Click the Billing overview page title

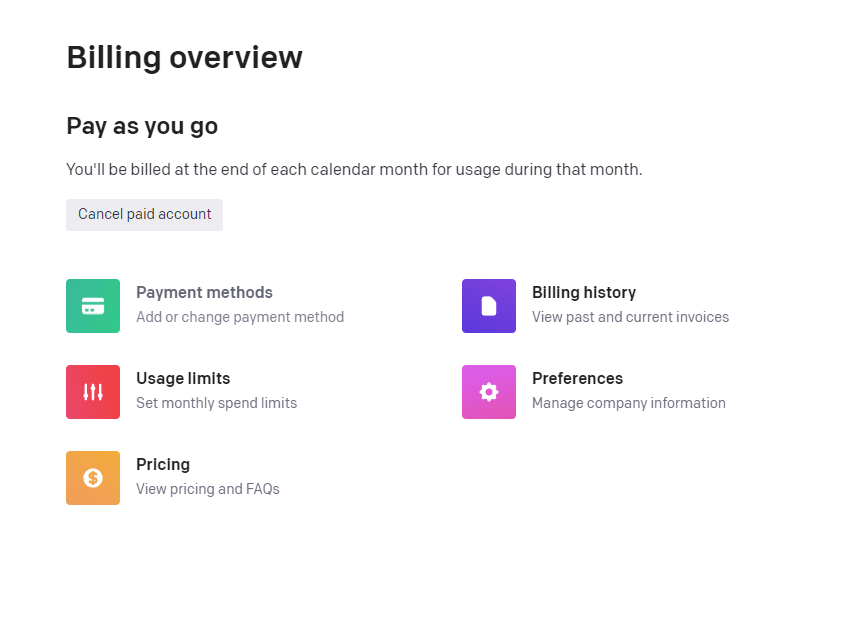coord(184,57)
